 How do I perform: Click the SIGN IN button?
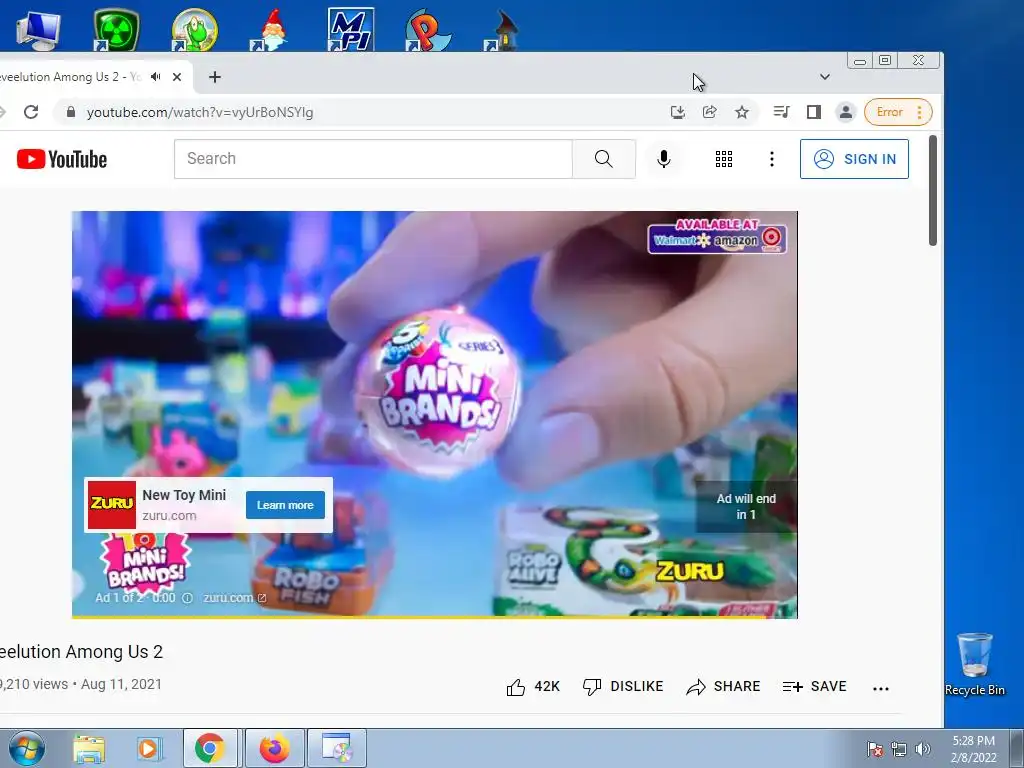(854, 159)
